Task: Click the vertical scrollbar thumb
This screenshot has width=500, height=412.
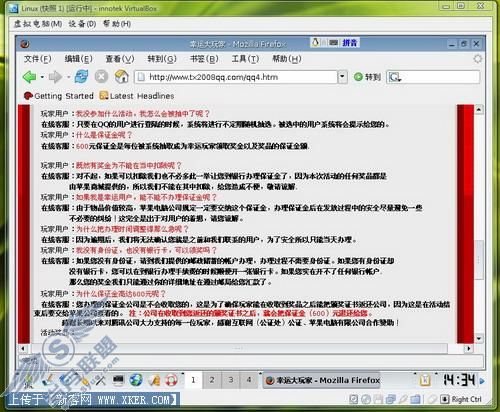Action: 479,259
